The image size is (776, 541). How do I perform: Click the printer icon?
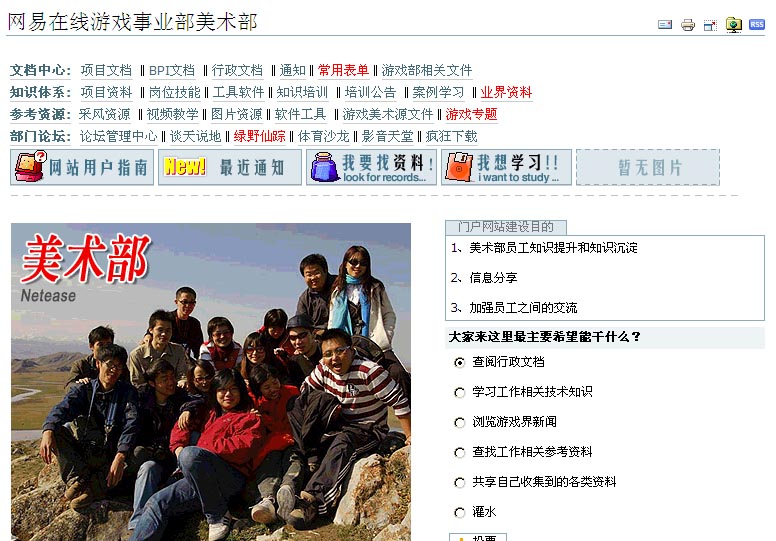click(x=687, y=25)
